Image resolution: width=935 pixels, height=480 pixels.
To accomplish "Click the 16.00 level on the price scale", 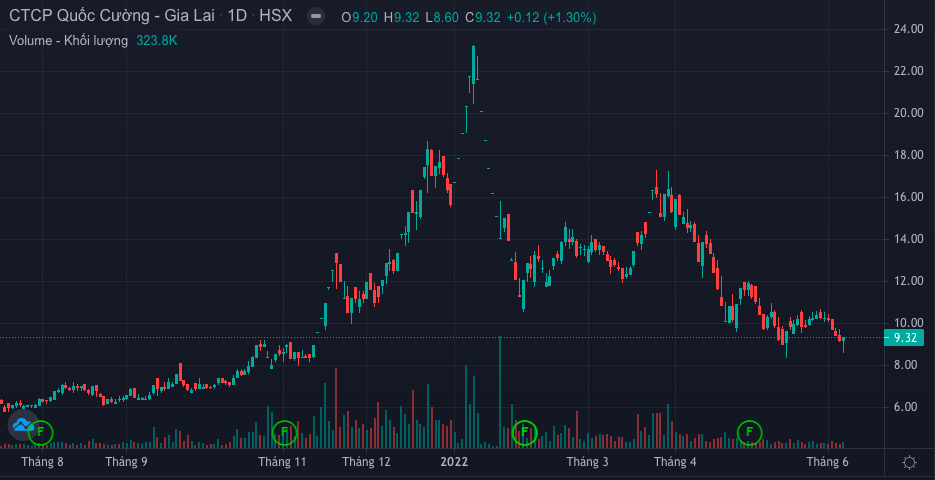I will tap(907, 197).
